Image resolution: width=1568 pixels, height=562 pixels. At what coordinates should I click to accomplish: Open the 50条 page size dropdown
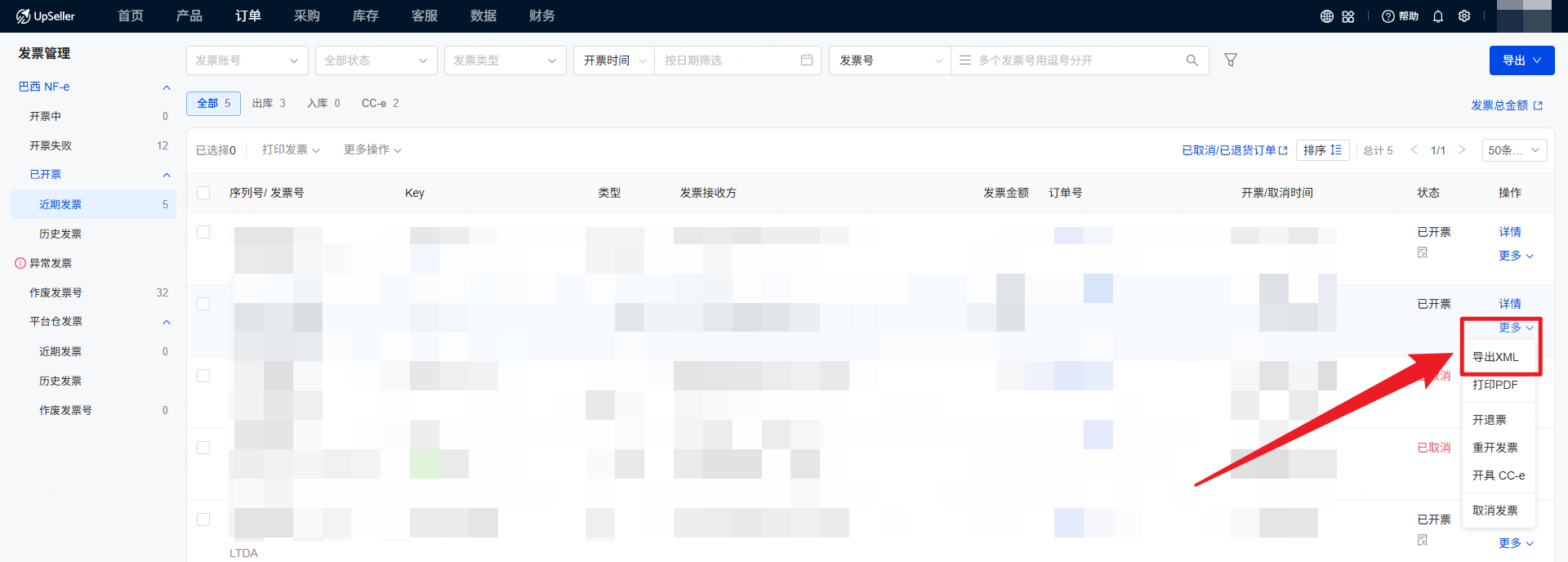[x=1513, y=150]
